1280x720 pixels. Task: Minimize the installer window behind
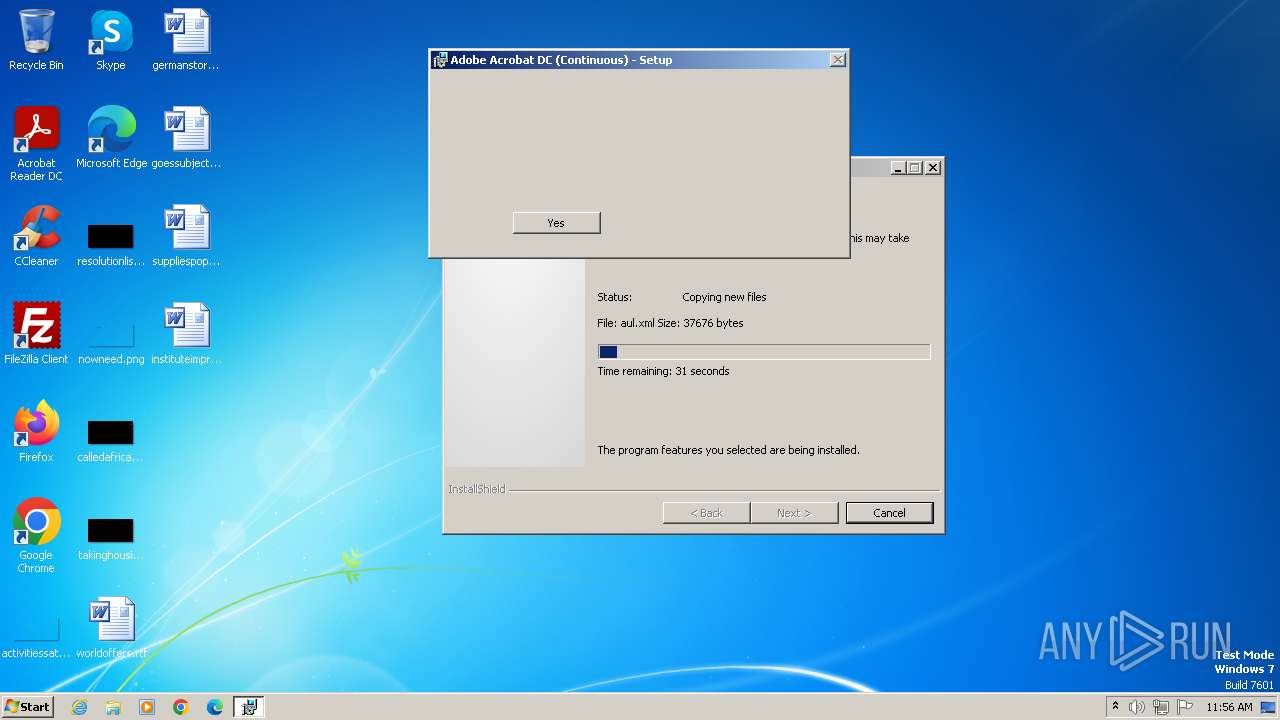897,168
